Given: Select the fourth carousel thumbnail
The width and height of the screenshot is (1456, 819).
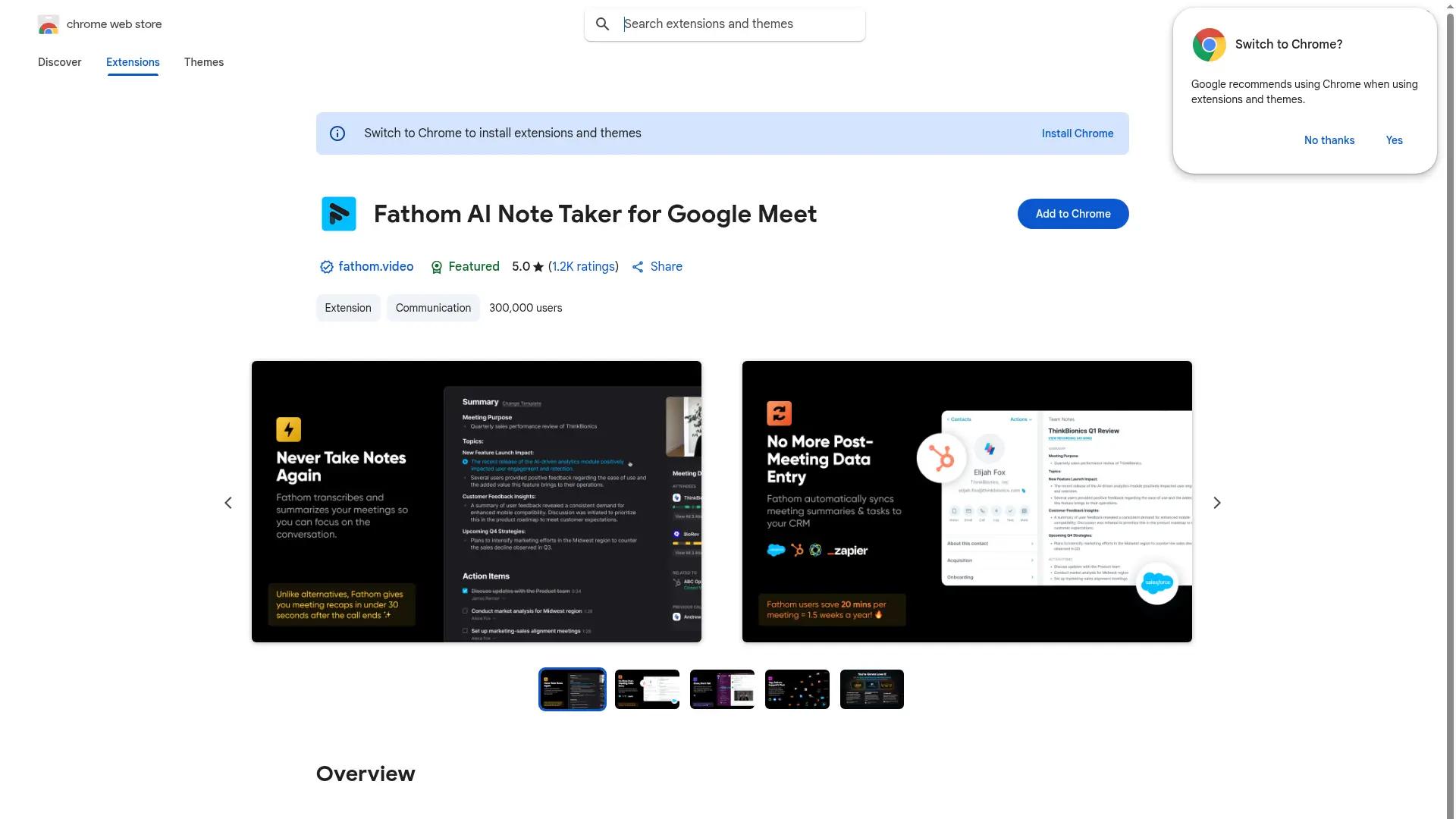Looking at the screenshot, I should (x=797, y=689).
